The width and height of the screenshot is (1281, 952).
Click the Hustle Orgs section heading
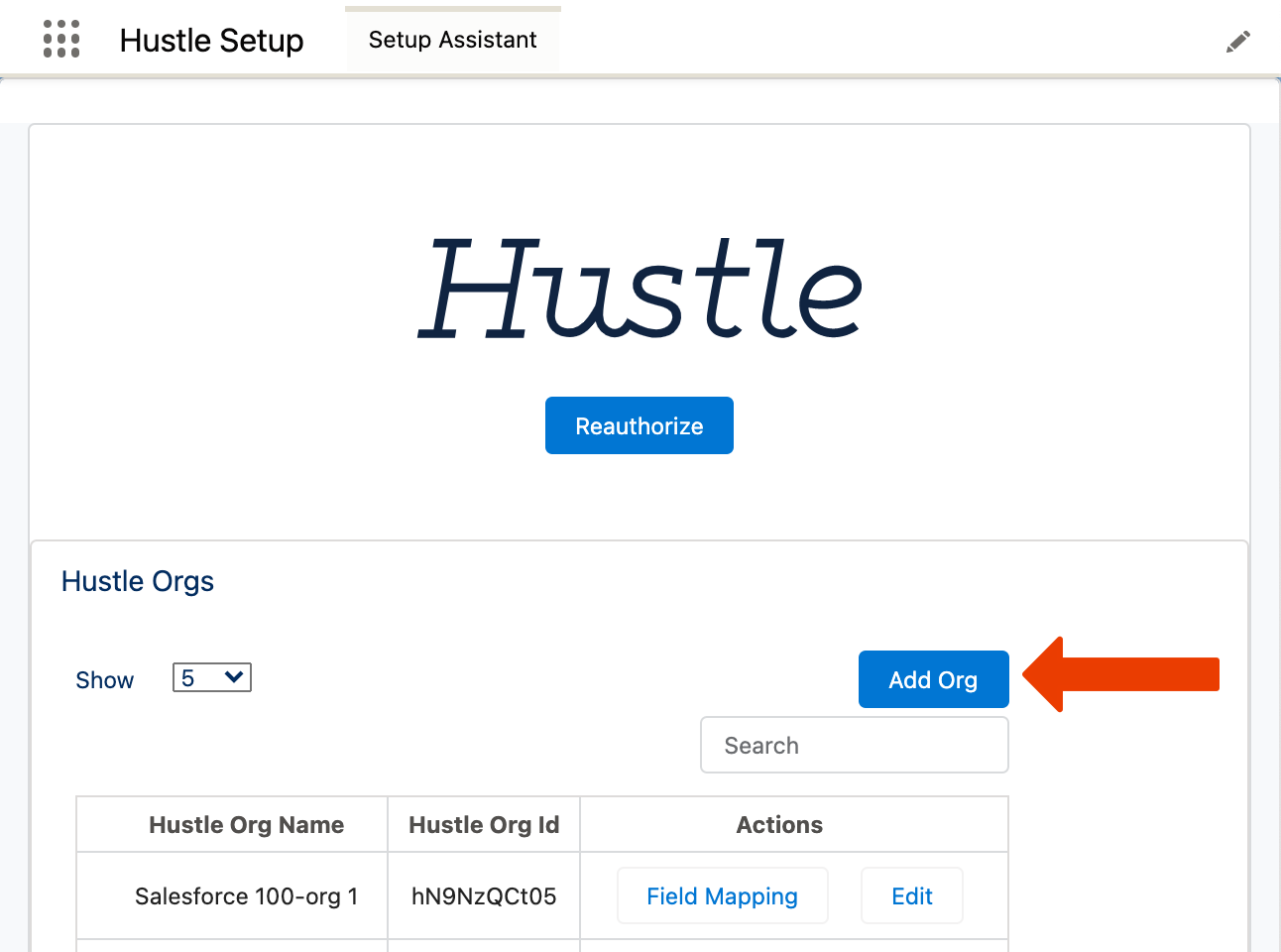[x=138, y=581]
